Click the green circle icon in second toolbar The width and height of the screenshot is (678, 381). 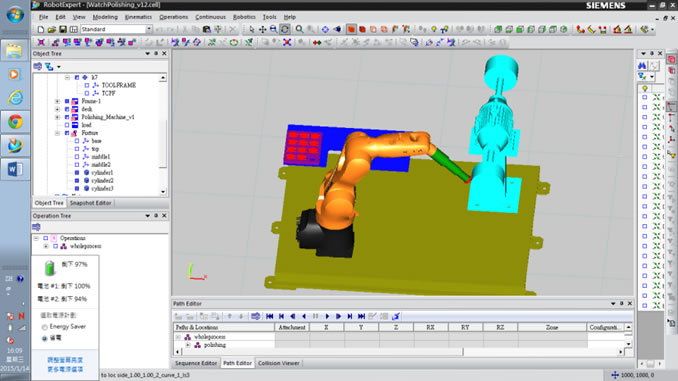234,42
